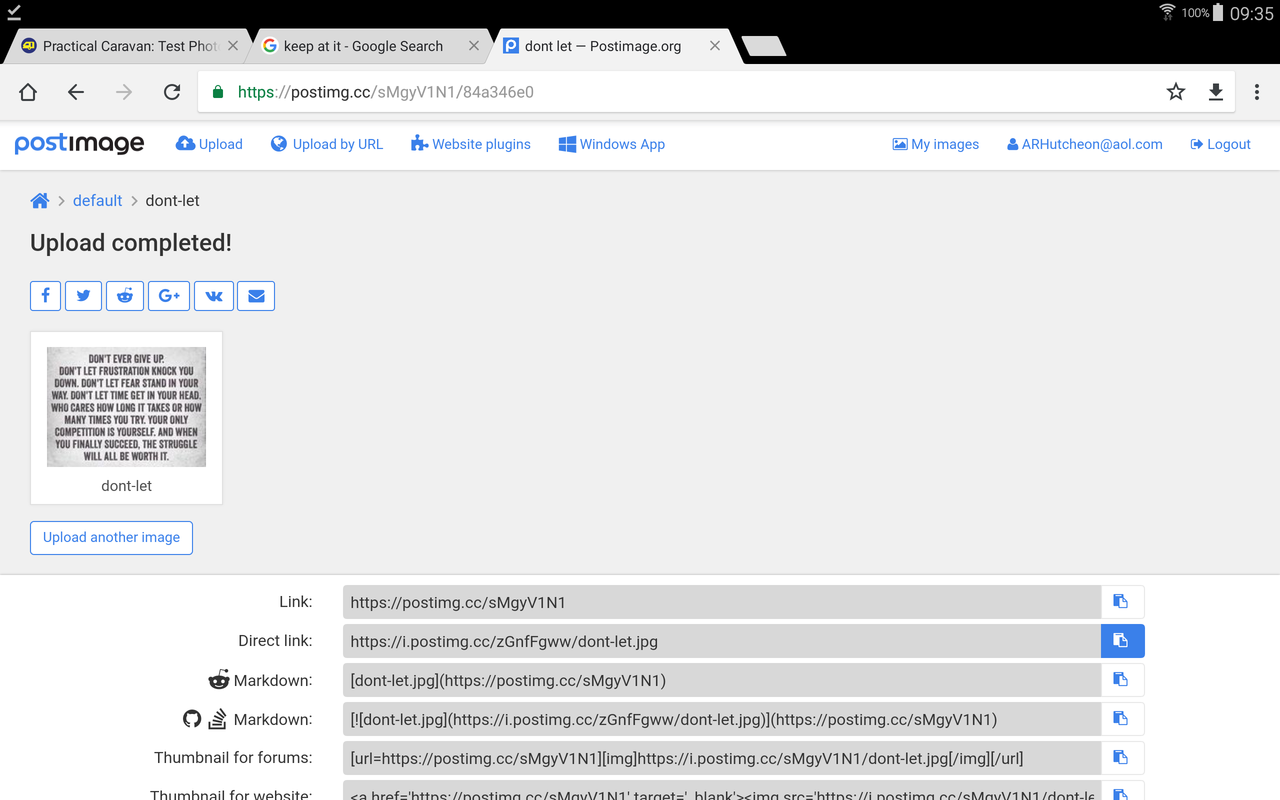The height and width of the screenshot is (800, 1280).
Task: Open ARHutcheon@aol.com account link
Action: (x=1085, y=144)
